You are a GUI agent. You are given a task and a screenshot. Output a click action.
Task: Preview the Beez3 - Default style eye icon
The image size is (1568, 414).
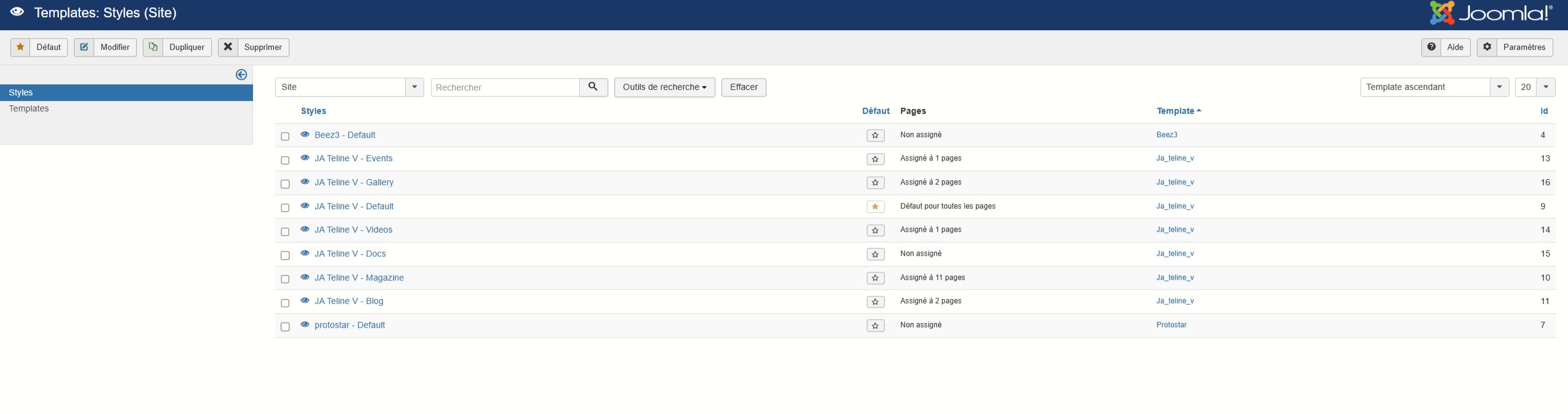305,134
